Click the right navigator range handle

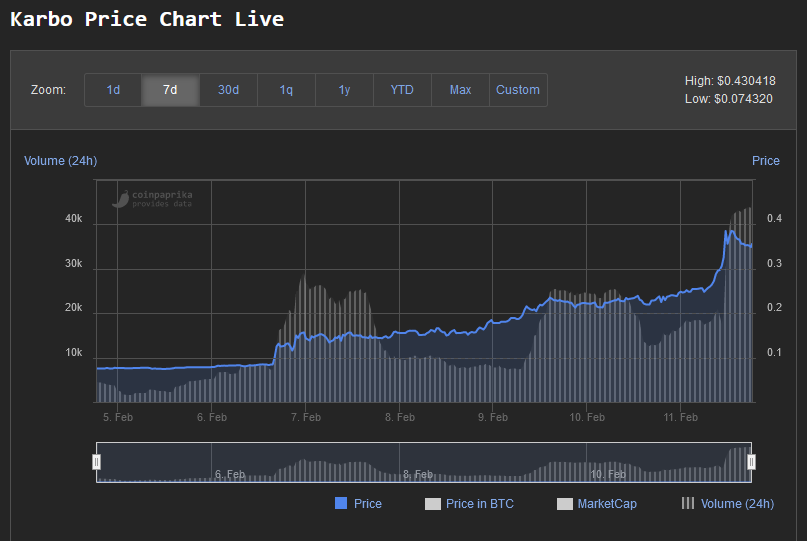point(751,462)
